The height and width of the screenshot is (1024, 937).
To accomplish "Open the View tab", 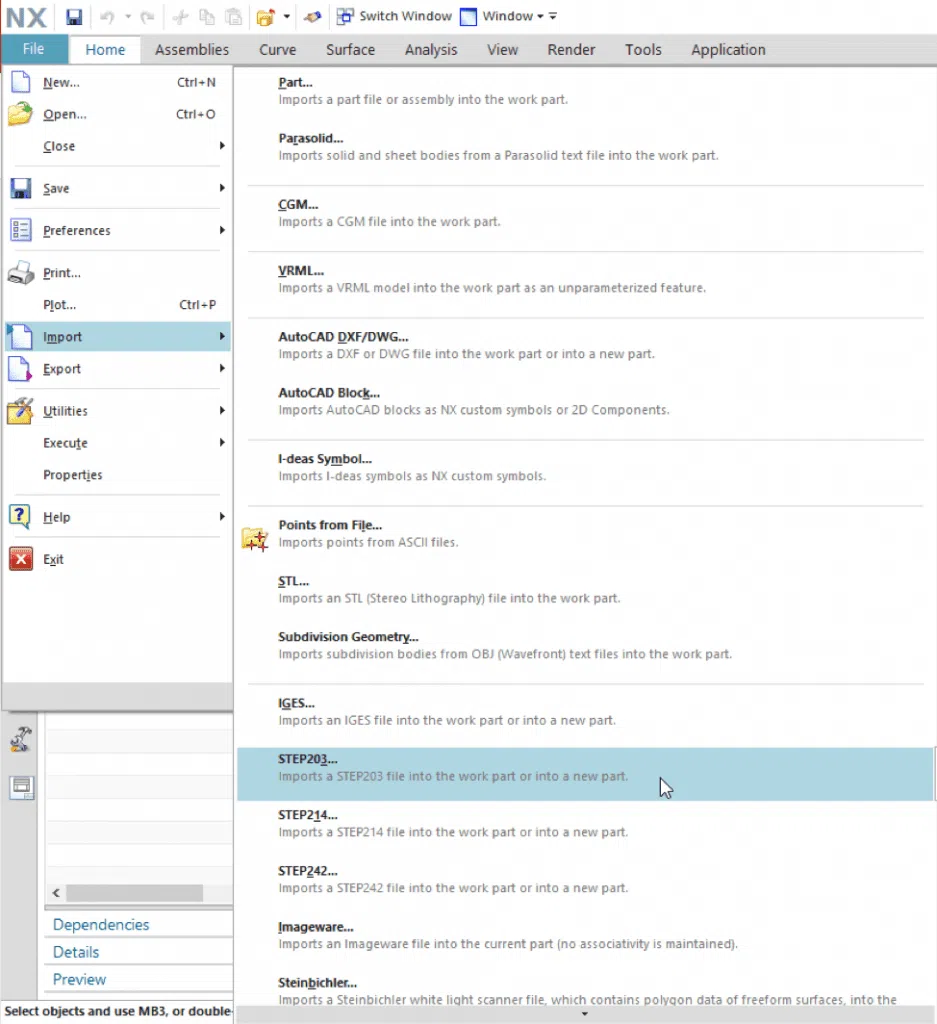I will (x=503, y=50).
